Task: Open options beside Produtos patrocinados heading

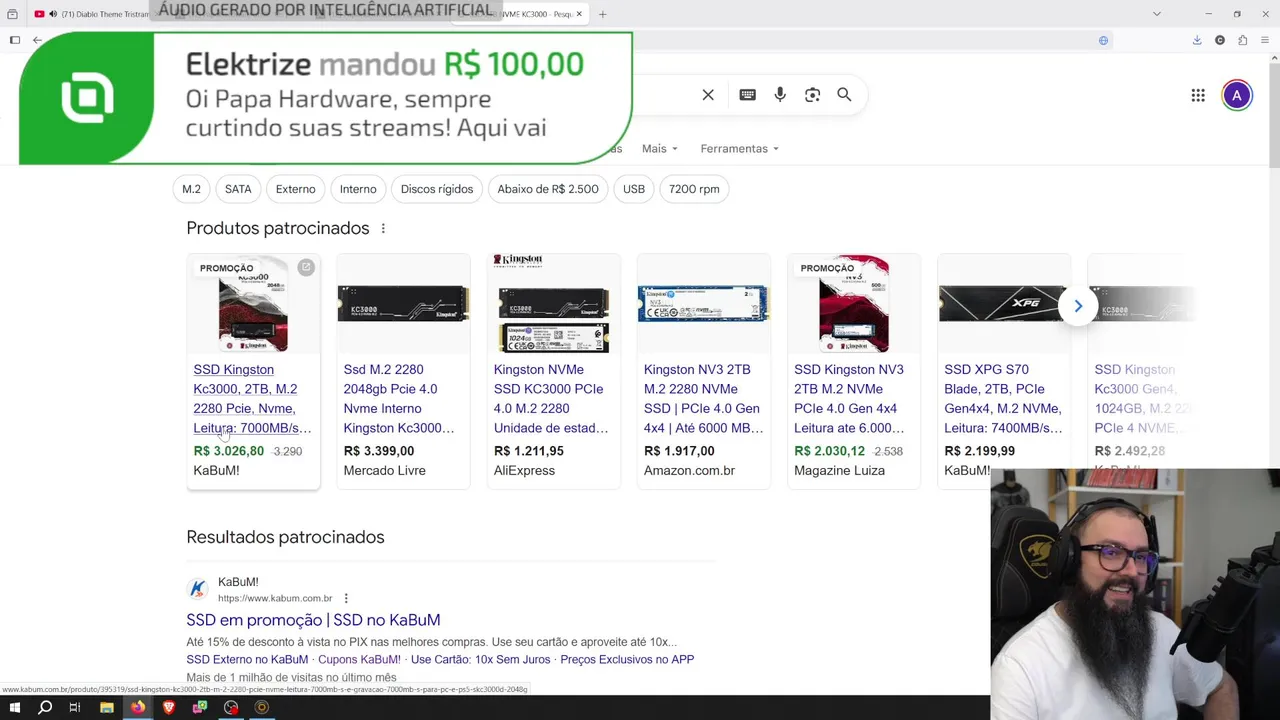Action: 383,228
